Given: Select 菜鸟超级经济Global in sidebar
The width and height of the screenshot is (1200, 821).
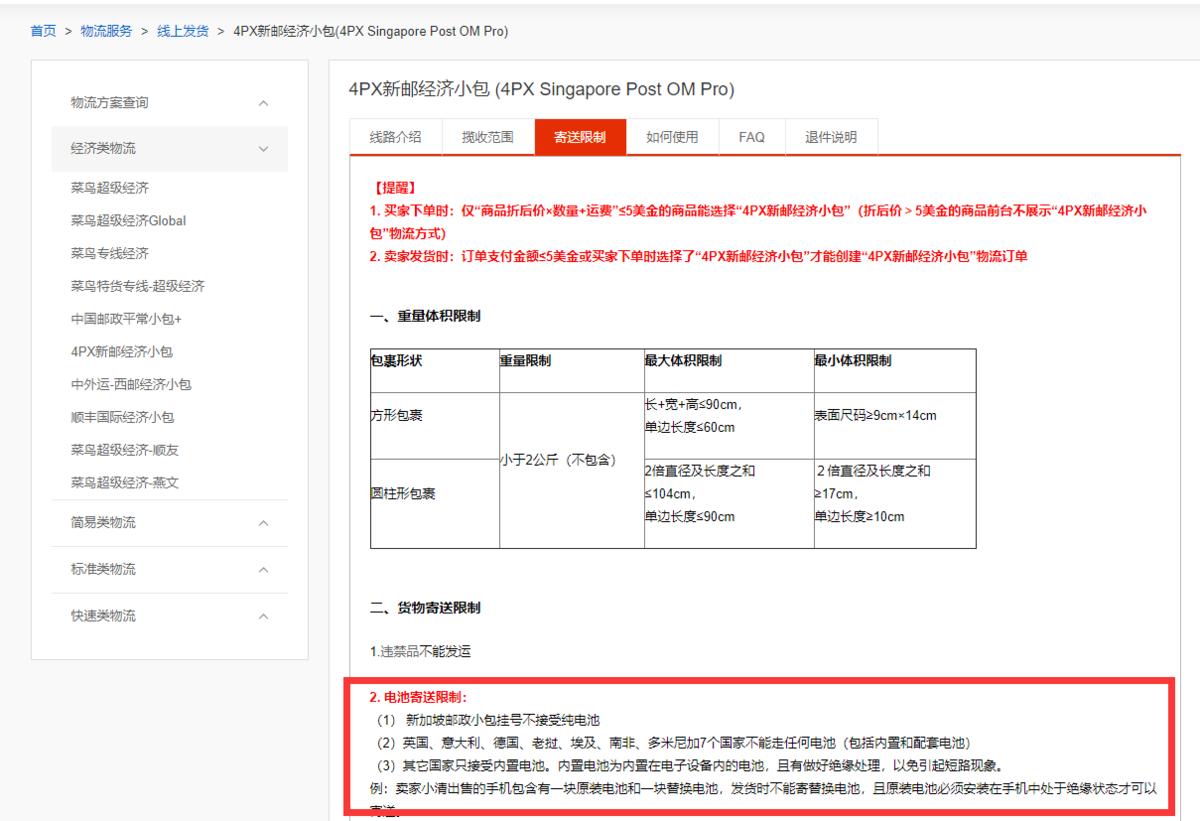Looking at the screenshot, I should [x=128, y=221].
